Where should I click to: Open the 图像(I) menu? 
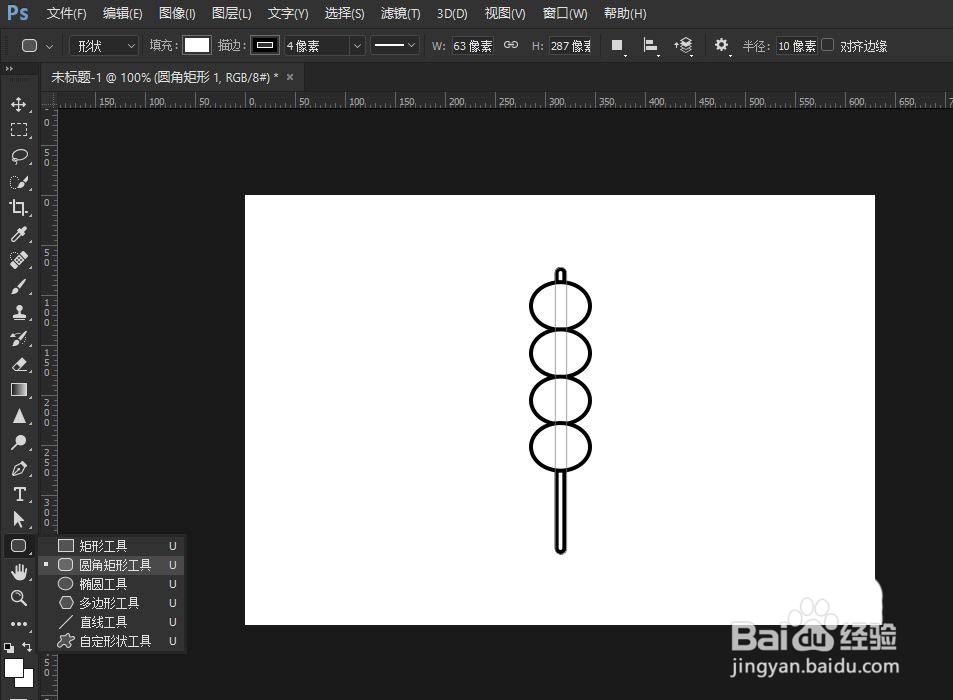pos(177,13)
